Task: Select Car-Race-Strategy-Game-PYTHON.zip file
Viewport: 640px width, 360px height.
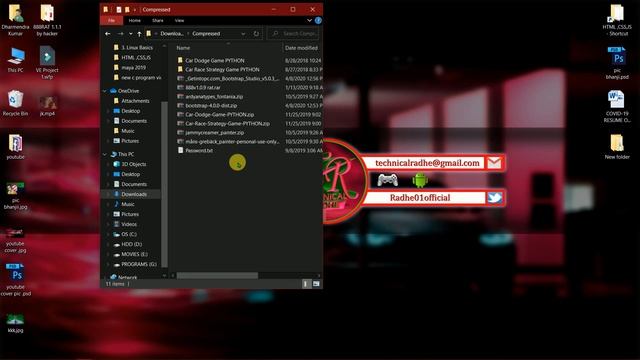Action: point(227,123)
